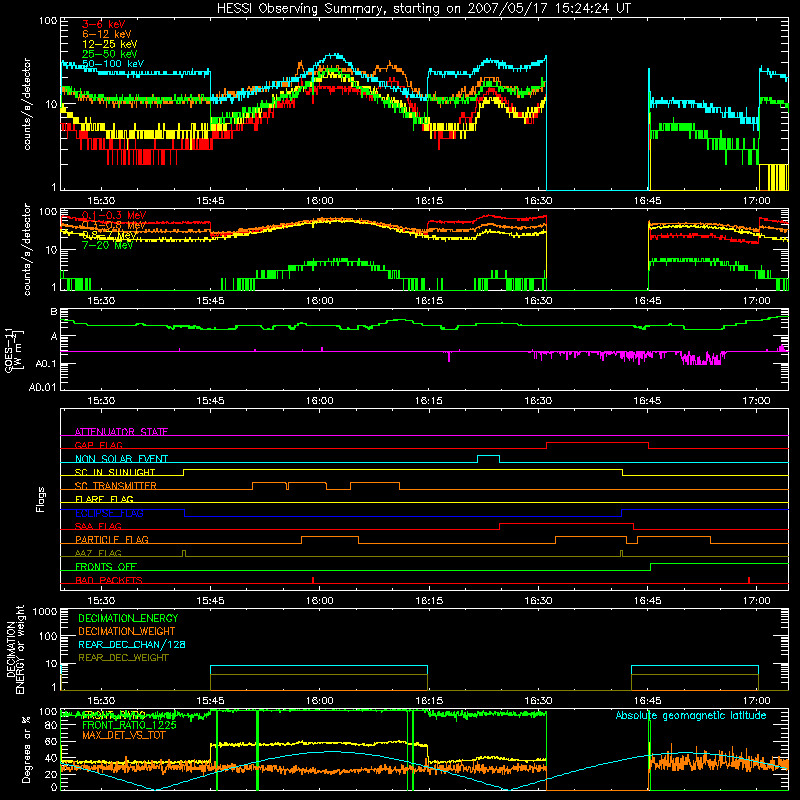Click the HESSI Observing Summary title text
This screenshot has width=800, height=800.
(424, 9)
